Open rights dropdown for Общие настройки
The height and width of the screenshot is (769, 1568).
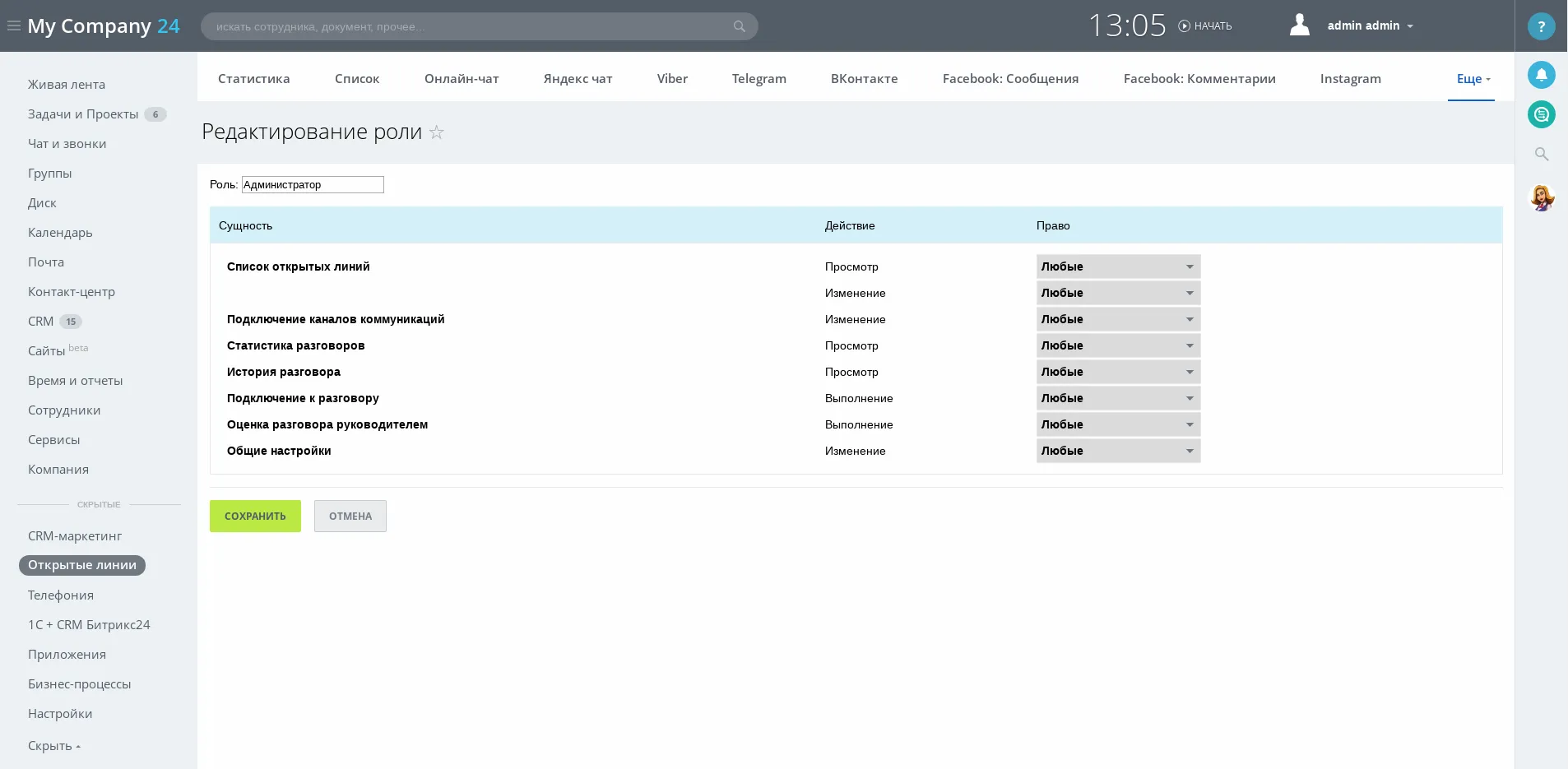[x=1117, y=451]
